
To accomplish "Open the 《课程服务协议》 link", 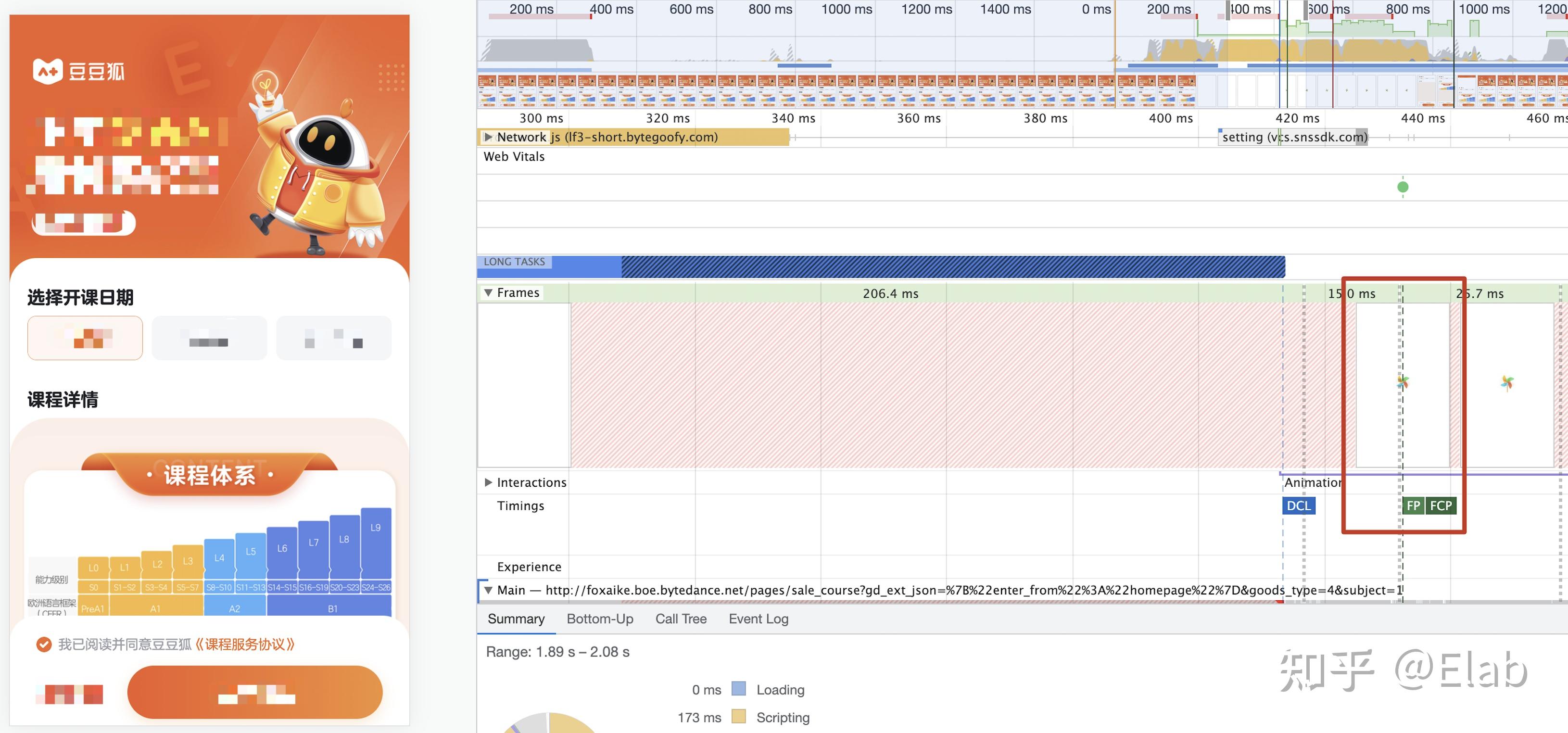I will (x=245, y=644).
